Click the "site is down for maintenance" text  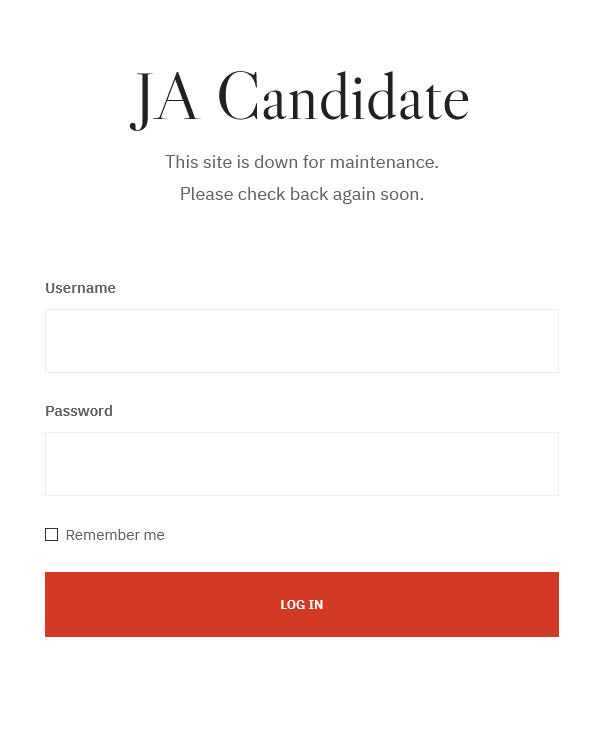click(301, 162)
